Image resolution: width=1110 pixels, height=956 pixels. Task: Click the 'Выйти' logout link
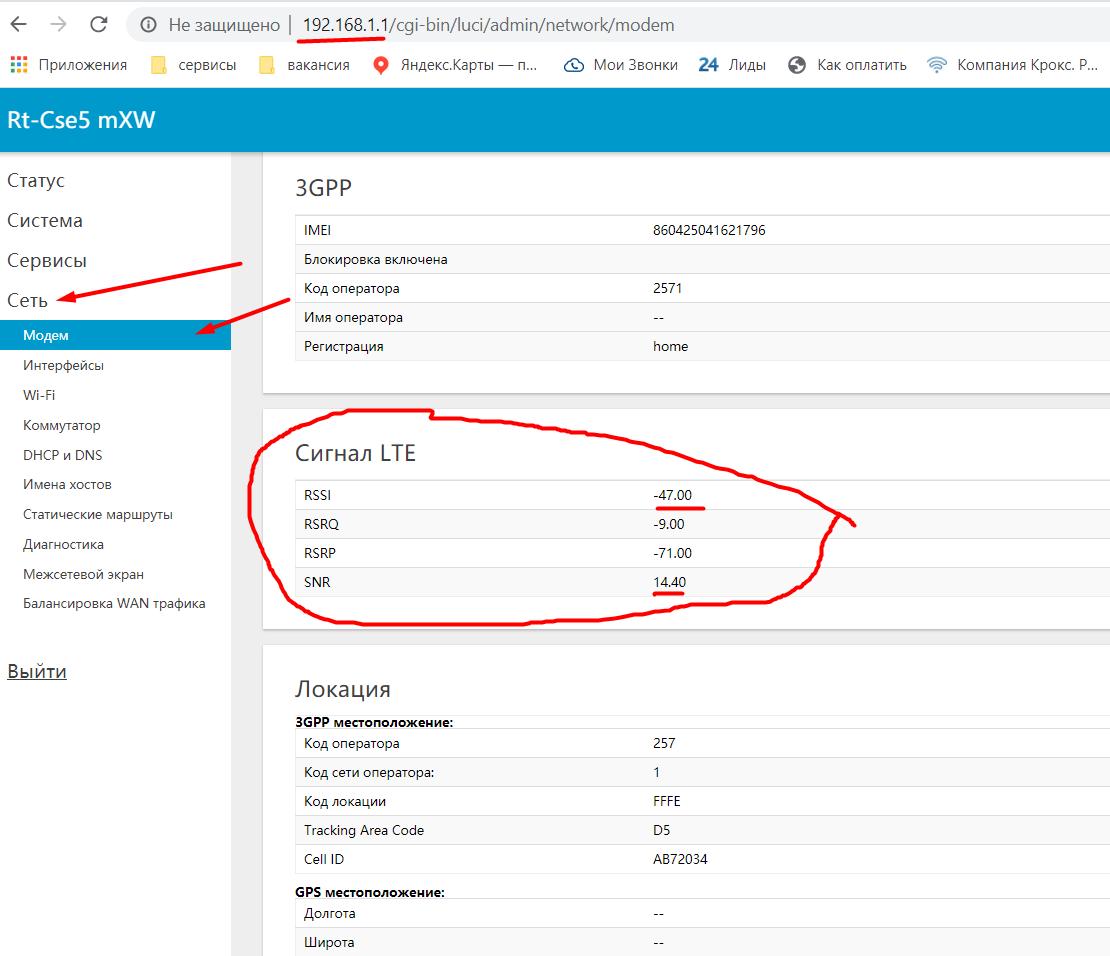37,672
